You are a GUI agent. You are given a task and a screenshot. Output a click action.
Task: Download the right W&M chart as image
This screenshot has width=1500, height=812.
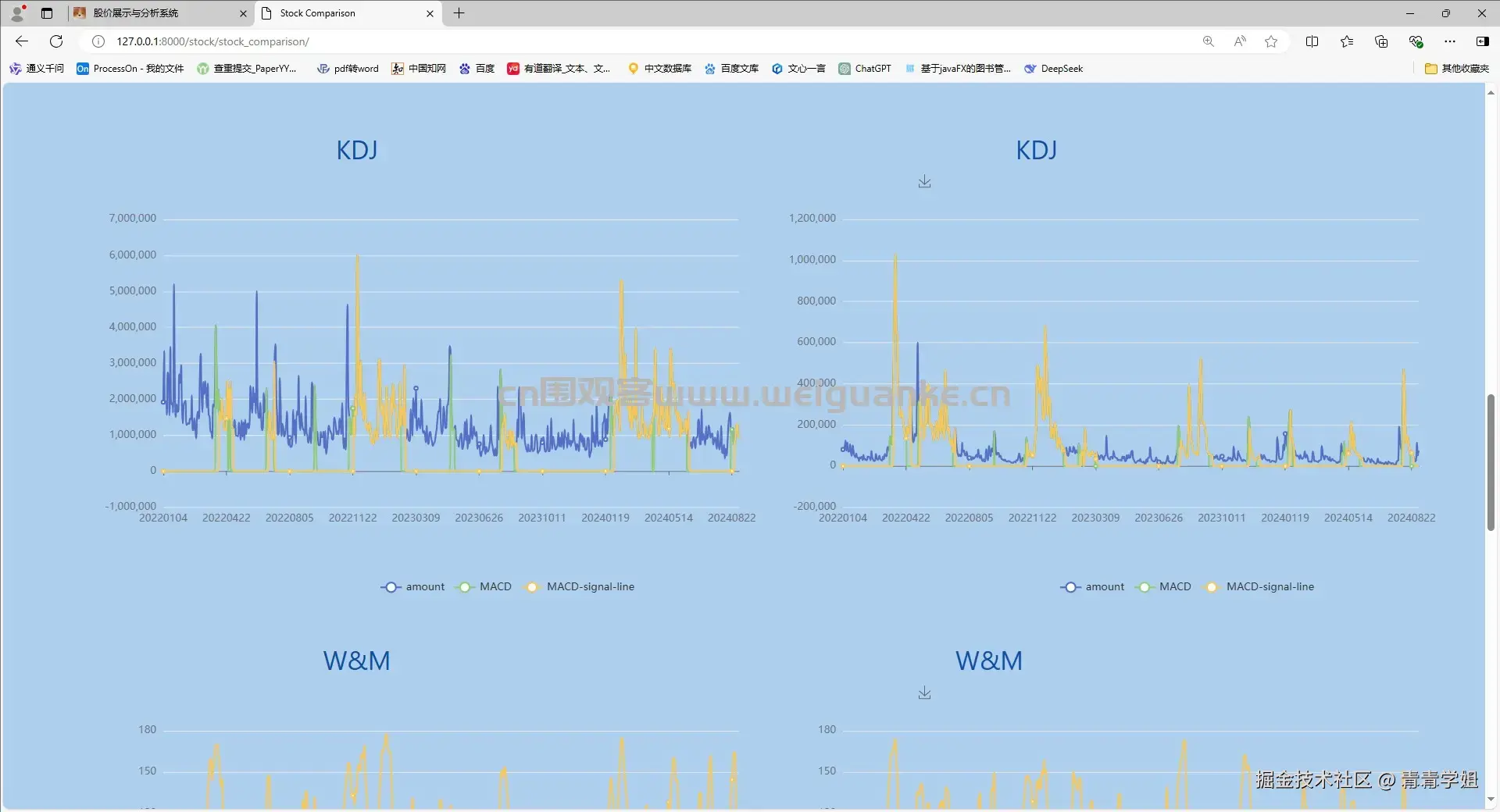click(x=924, y=693)
